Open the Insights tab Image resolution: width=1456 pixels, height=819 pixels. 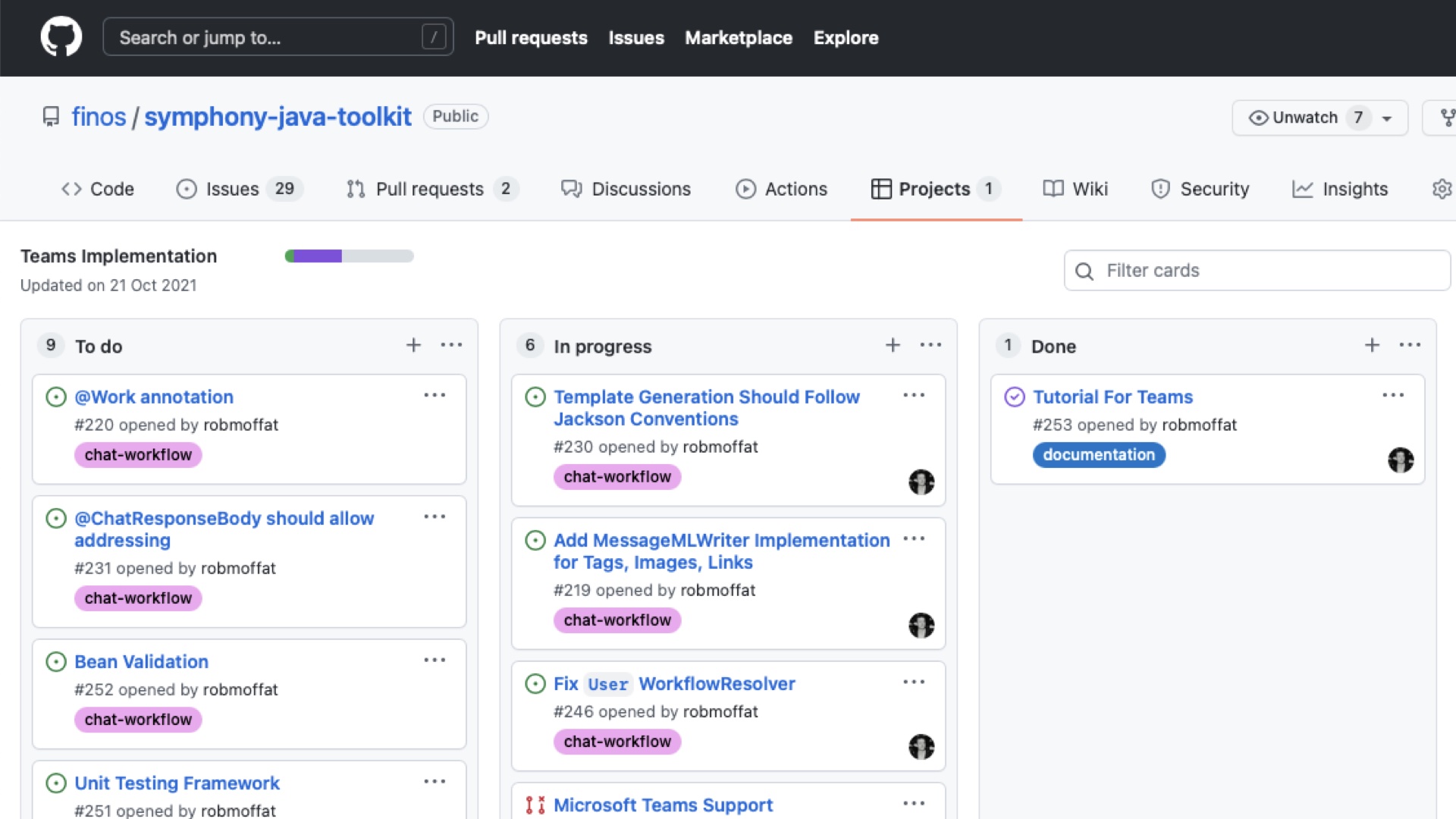(1340, 189)
